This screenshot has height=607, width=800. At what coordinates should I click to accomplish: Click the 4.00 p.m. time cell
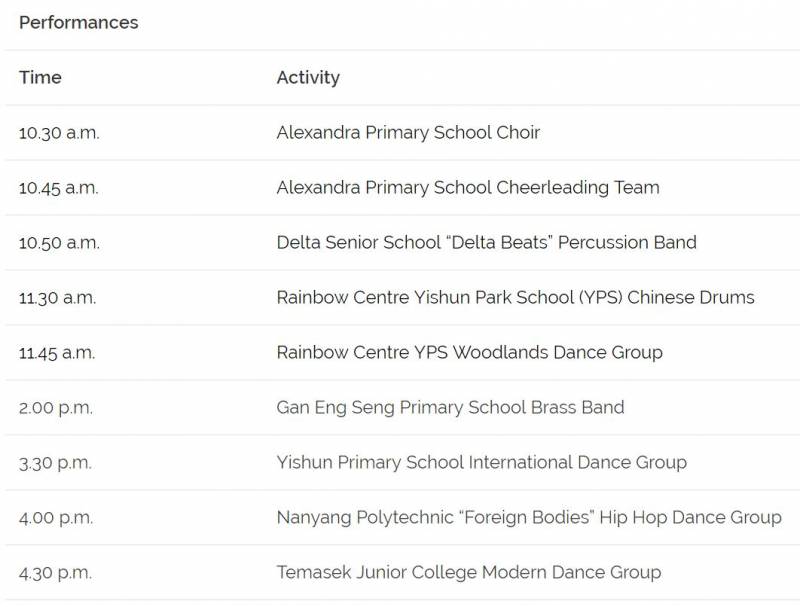(x=57, y=517)
